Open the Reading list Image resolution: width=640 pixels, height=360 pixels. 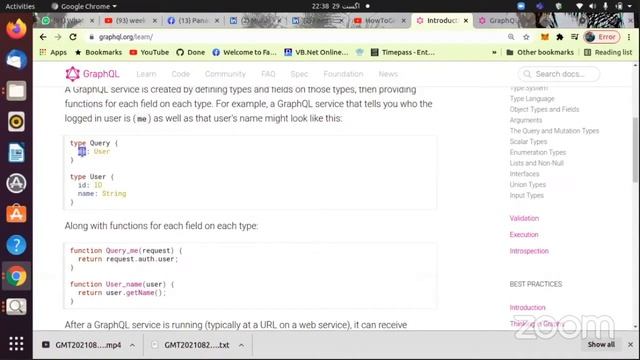(x=608, y=52)
